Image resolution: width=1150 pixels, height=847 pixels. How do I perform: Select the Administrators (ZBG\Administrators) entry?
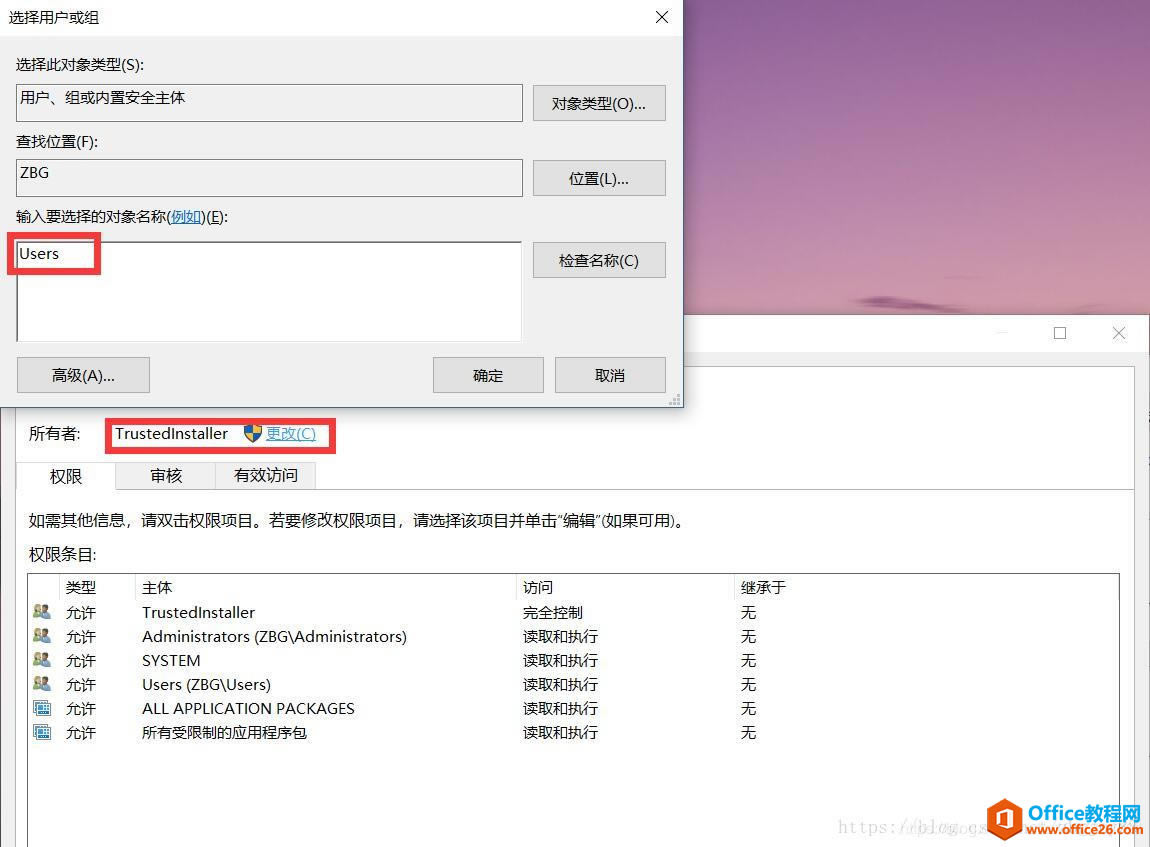point(574,637)
